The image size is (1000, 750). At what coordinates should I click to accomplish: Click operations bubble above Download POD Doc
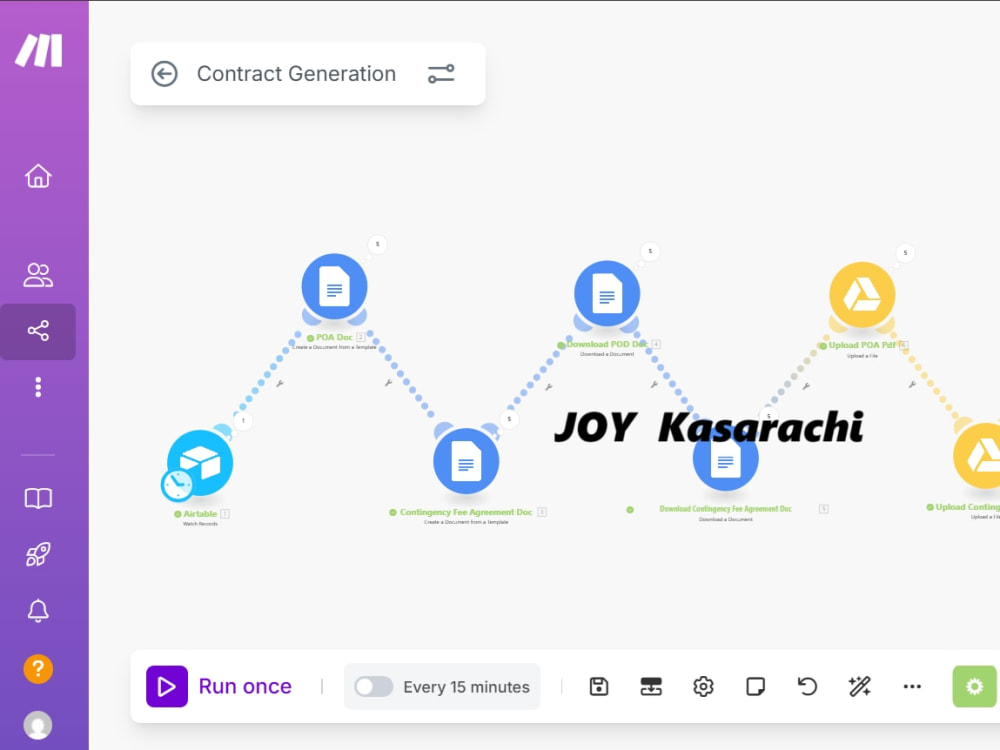tap(650, 251)
